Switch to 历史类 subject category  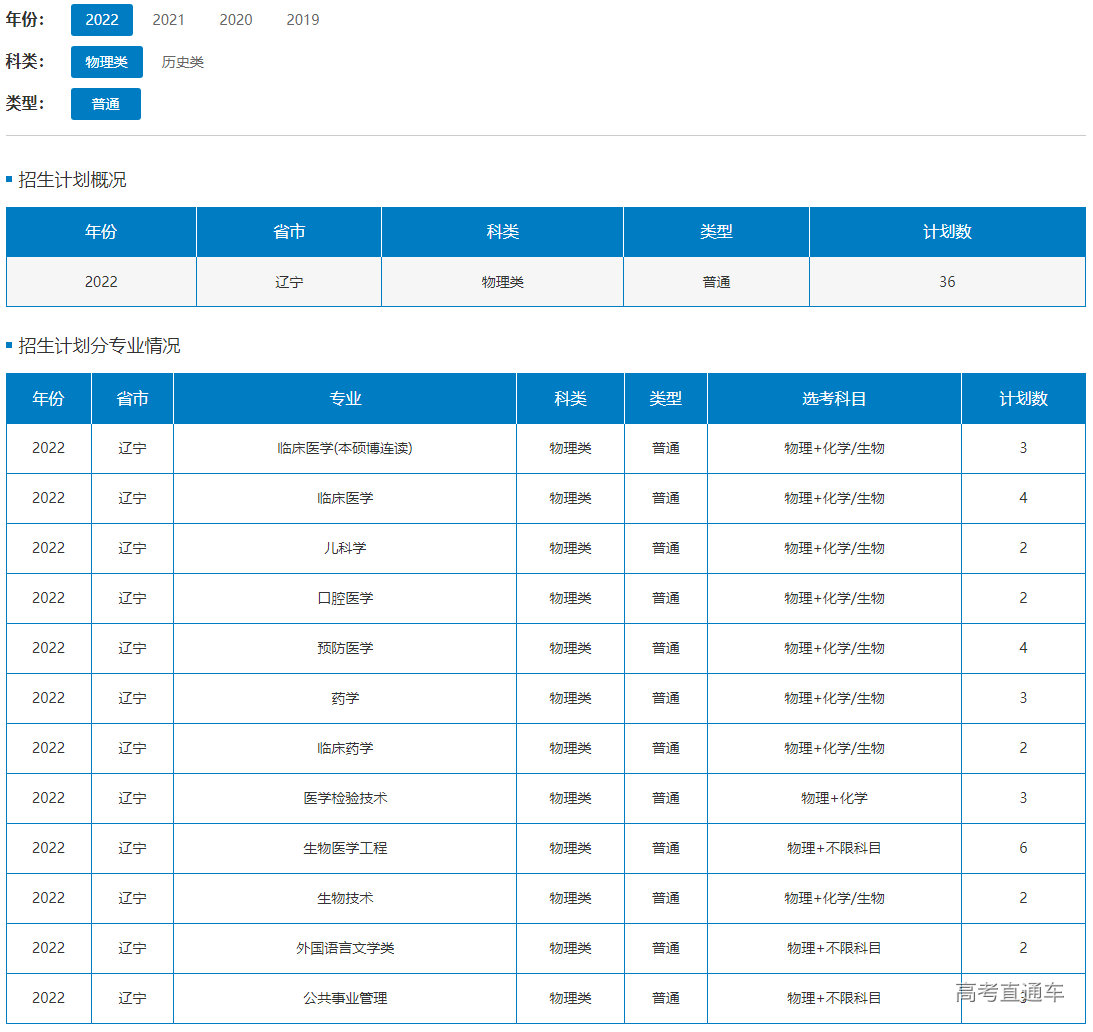click(183, 62)
